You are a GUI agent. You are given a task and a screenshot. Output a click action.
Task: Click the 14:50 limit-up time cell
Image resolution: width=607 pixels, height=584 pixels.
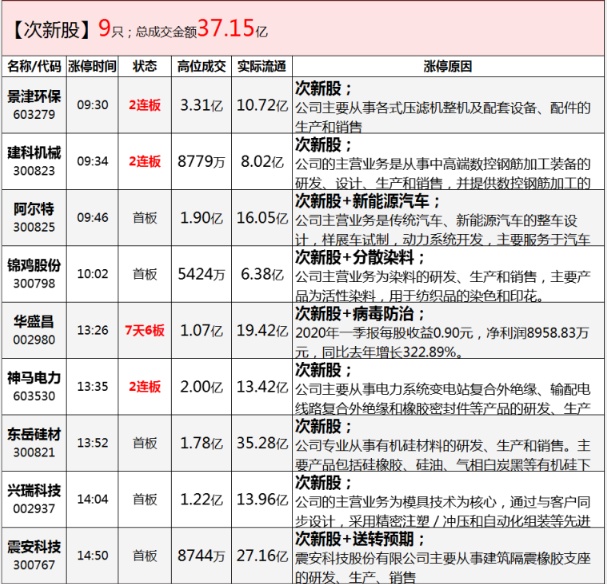click(x=93, y=555)
